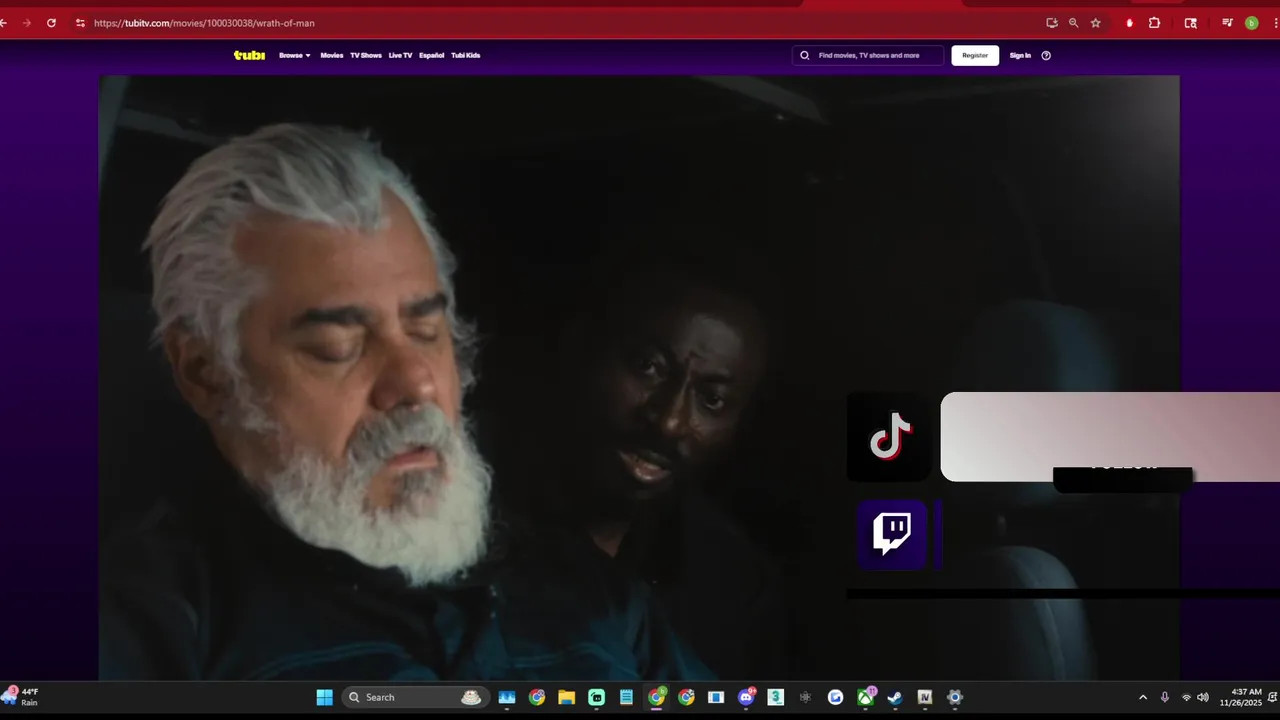Open the volume speaker tray icon

pyautogui.click(x=1203, y=697)
